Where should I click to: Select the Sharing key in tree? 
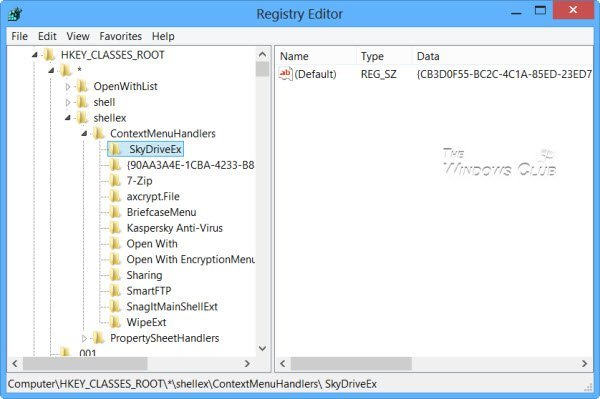(x=144, y=275)
